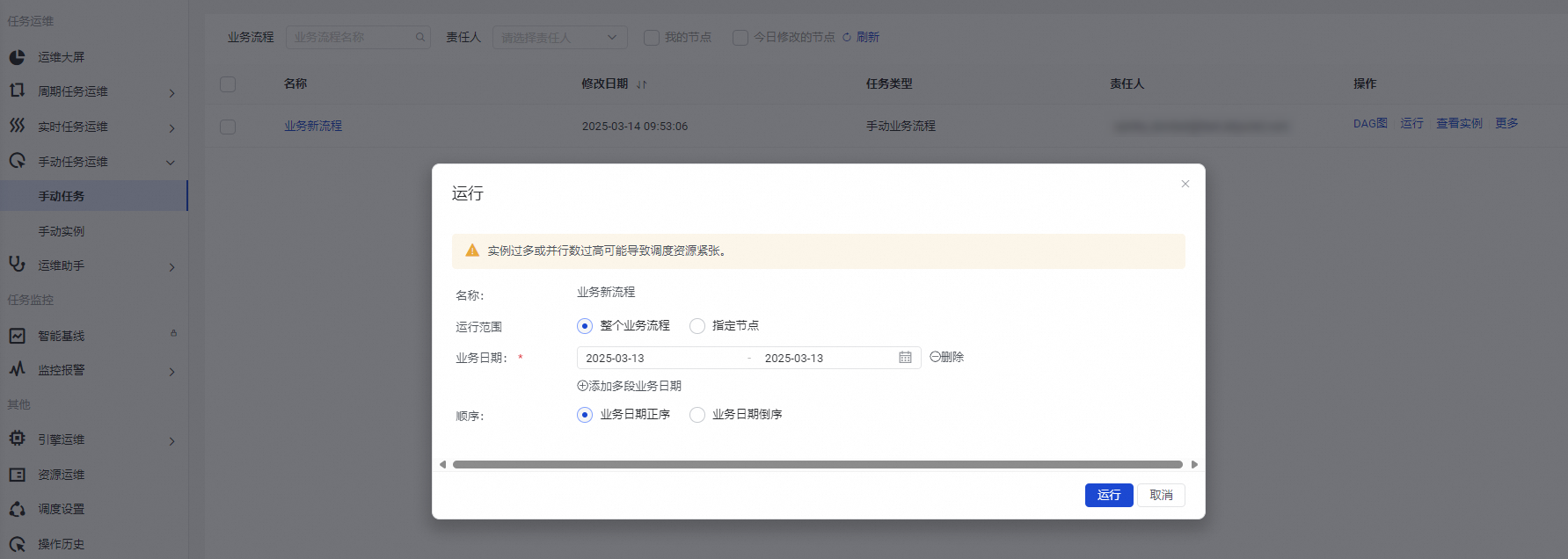Click the 手动业务流程 cell
This screenshot has width=1568, height=559.
click(x=901, y=127)
